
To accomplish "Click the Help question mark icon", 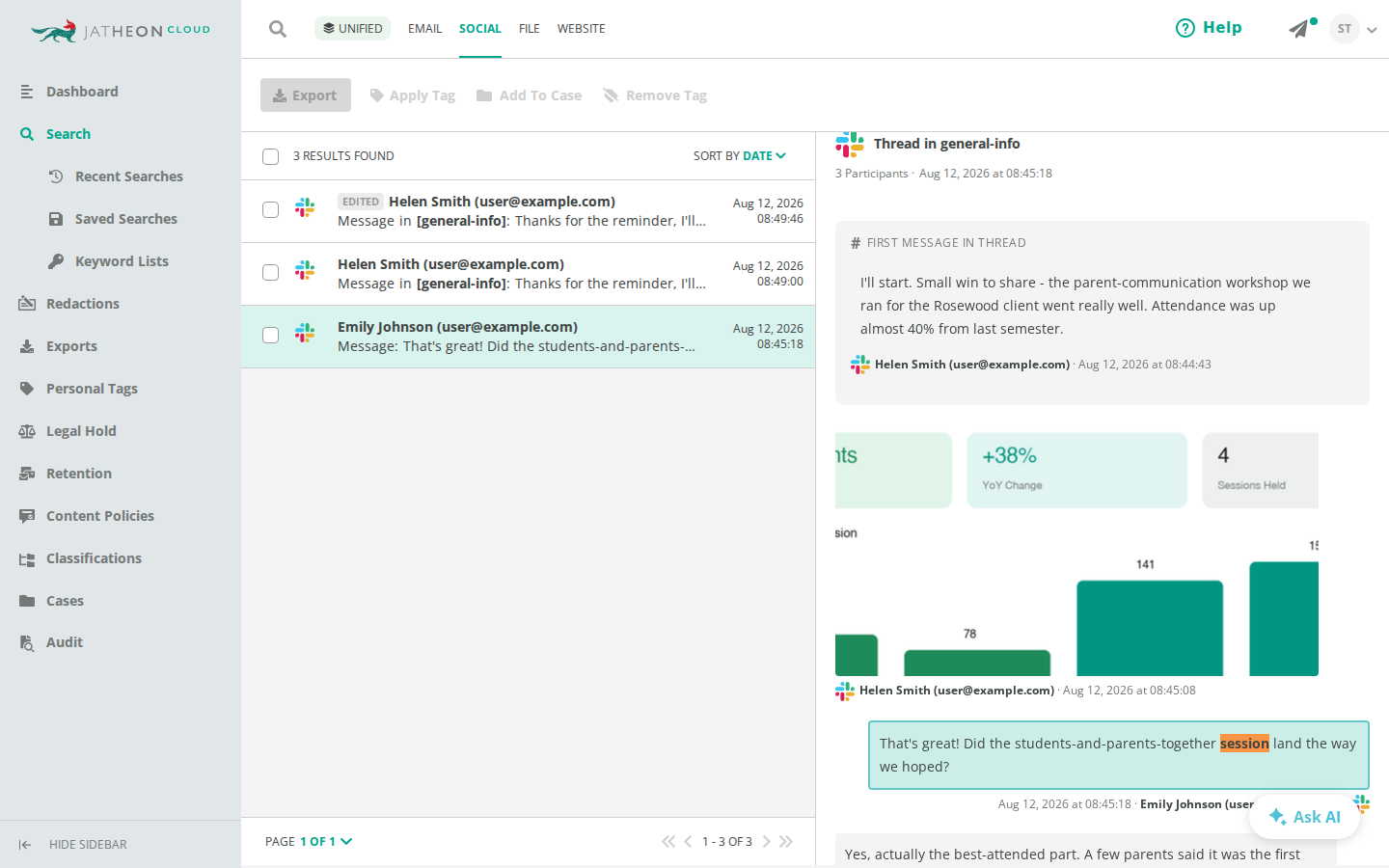I will pos(1185,28).
